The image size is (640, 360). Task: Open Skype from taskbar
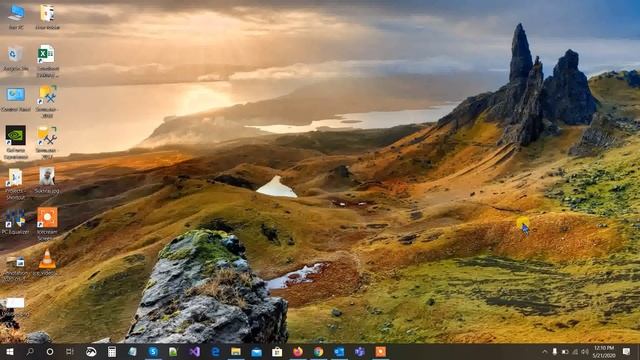153,351
